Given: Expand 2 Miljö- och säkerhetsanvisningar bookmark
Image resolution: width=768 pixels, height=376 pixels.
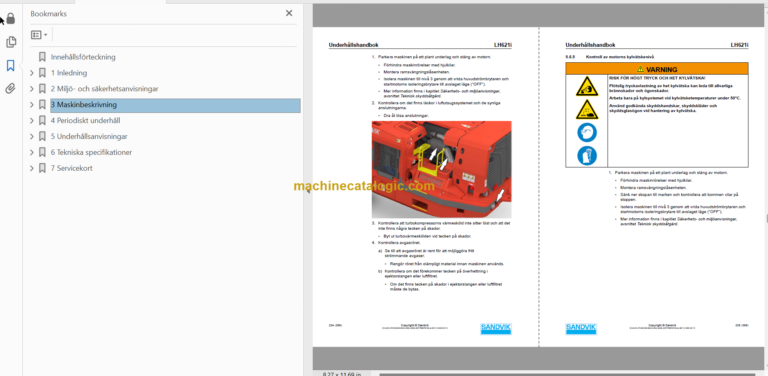Looking at the screenshot, I should coord(32,89).
